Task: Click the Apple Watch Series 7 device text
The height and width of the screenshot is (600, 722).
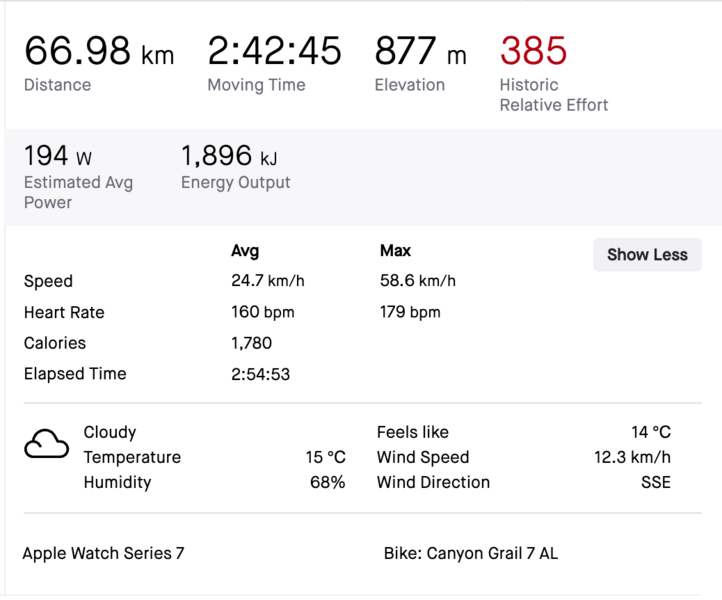Action: tap(103, 553)
